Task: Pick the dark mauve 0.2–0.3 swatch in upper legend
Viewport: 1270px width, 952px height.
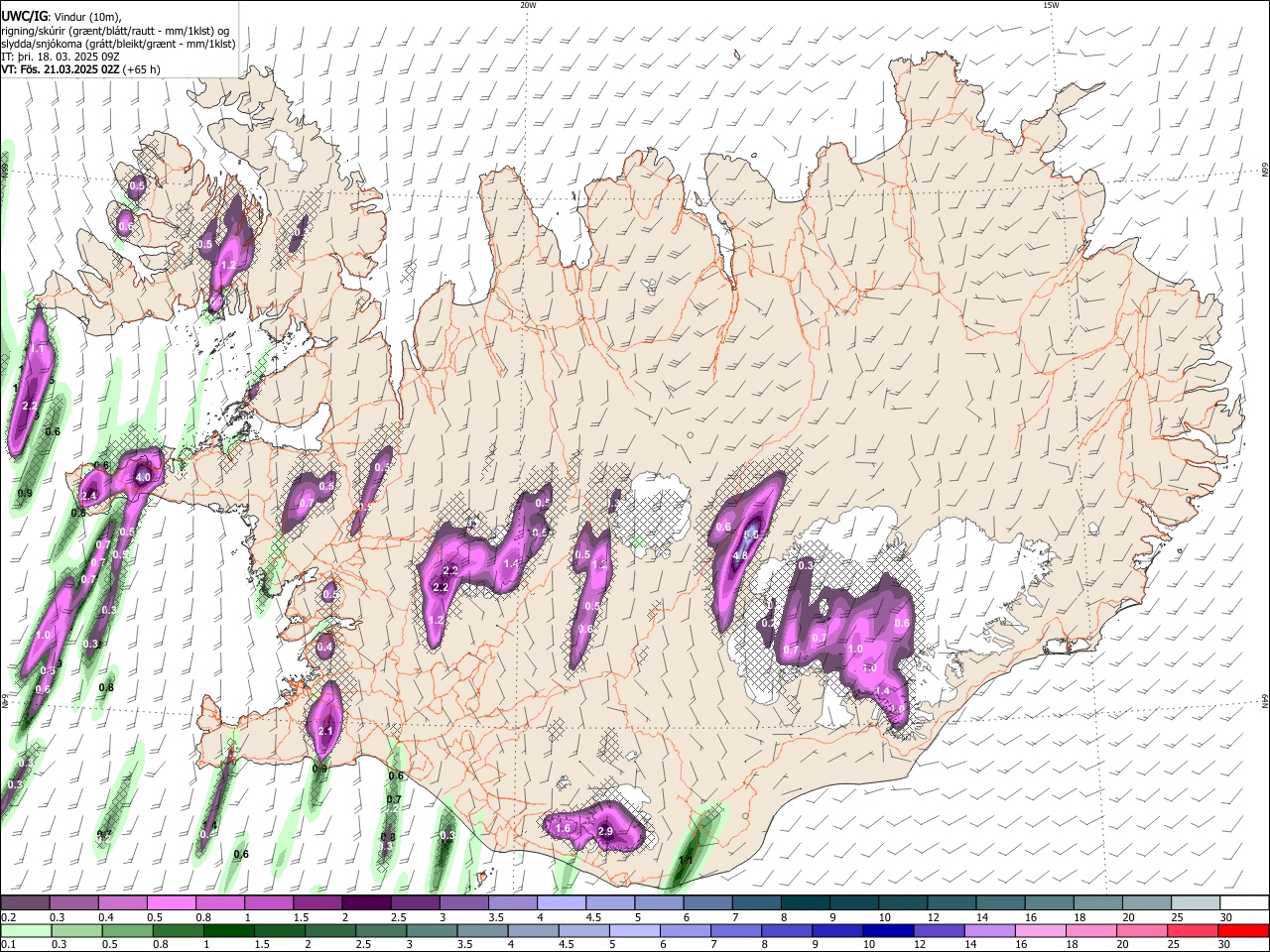Action: click(x=25, y=902)
